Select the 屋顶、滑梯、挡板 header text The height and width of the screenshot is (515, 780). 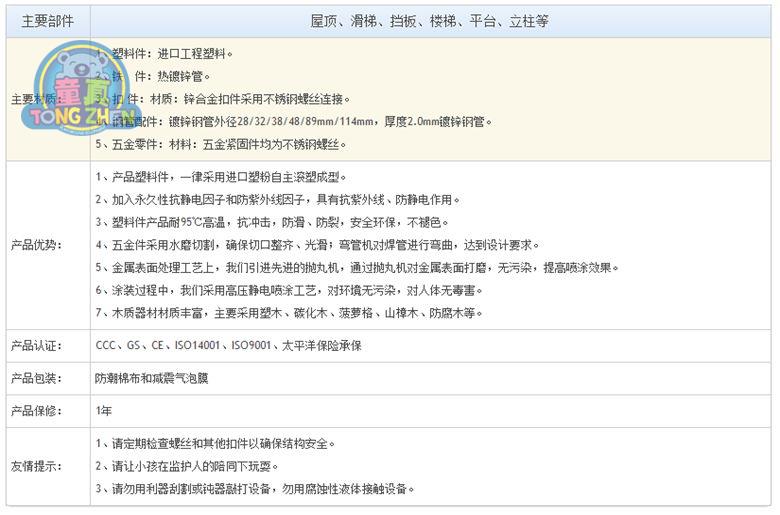tap(429, 21)
